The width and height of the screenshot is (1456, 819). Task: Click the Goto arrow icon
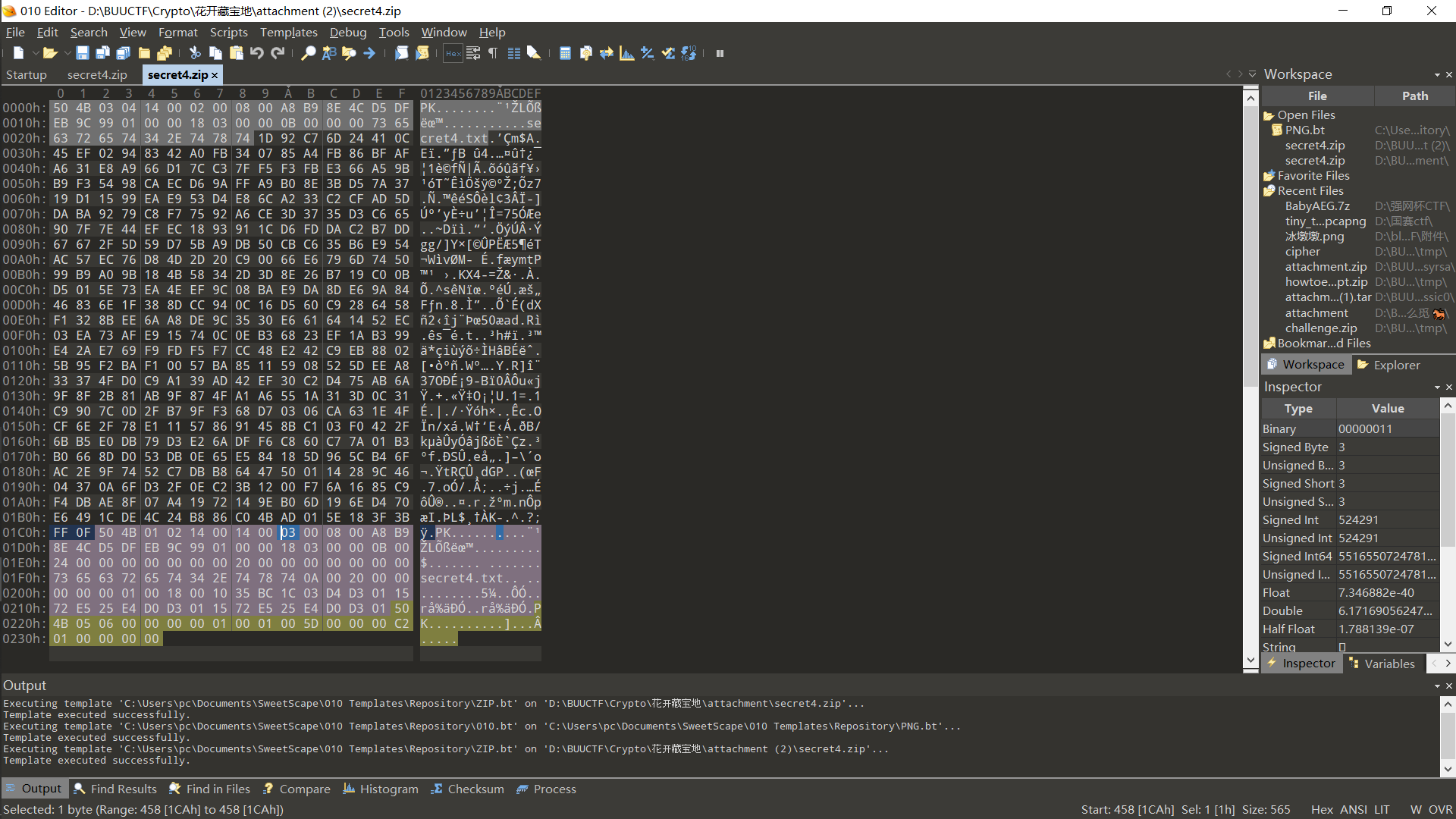(x=369, y=53)
